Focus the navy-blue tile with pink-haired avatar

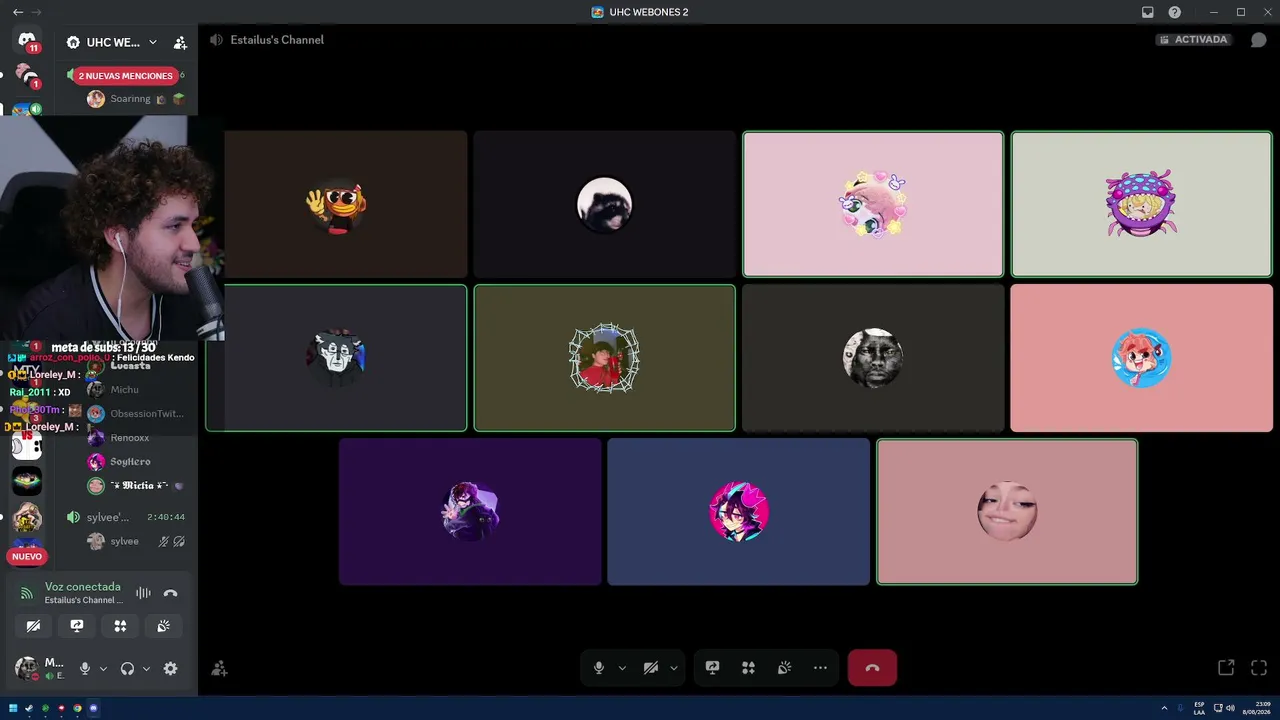(738, 512)
